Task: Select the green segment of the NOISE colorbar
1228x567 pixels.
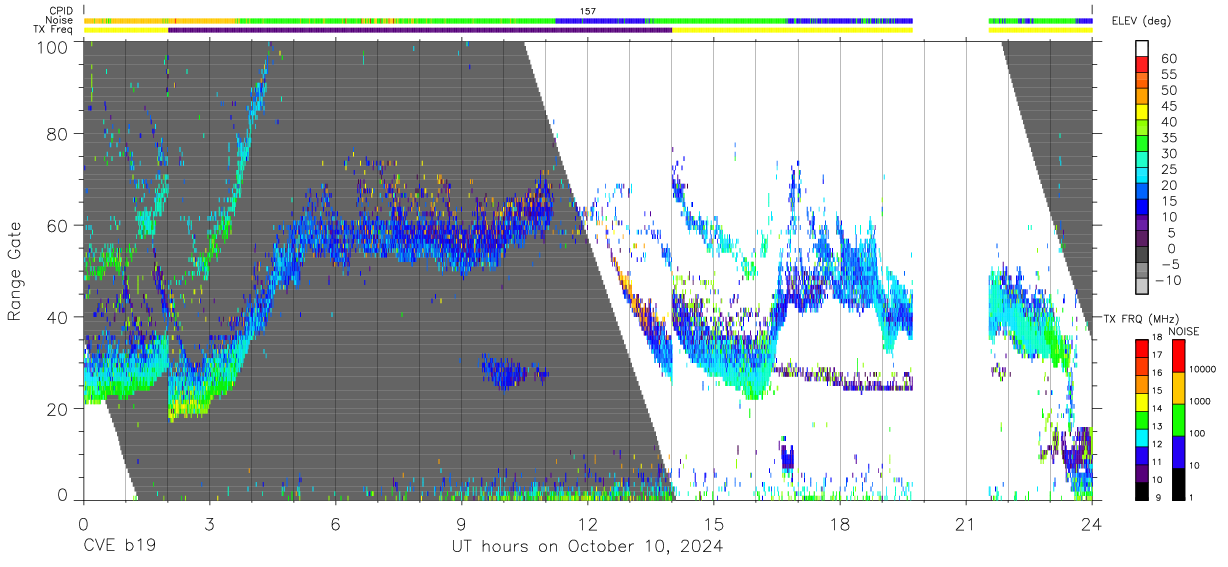Action: (1177, 418)
